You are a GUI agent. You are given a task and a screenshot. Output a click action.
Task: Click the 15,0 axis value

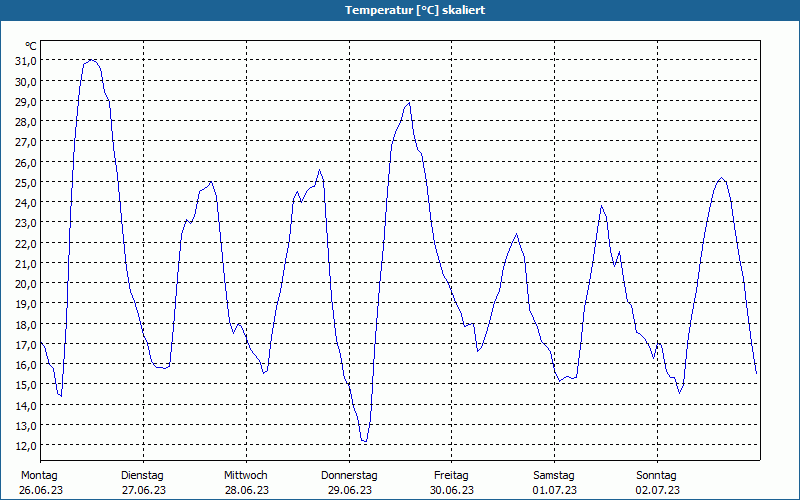[26, 385]
